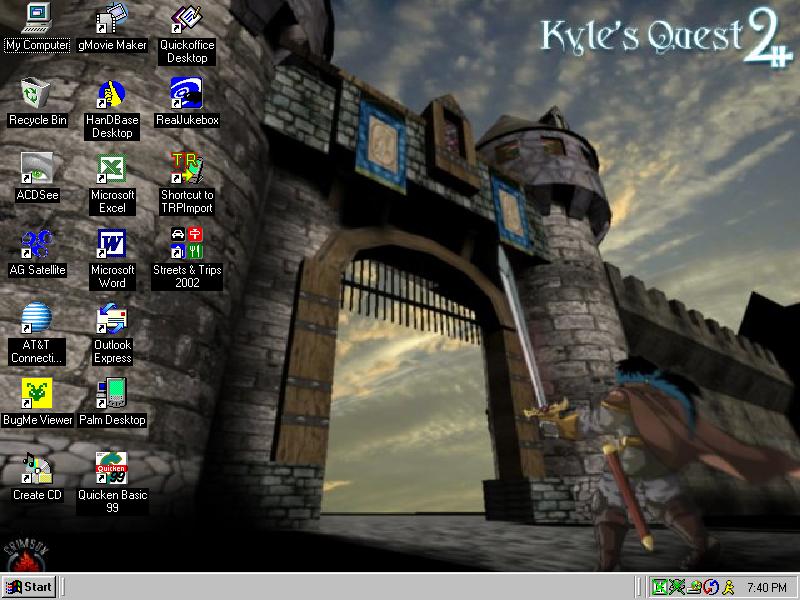Open Palm Desktop shortcut

pyautogui.click(x=112, y=393)
